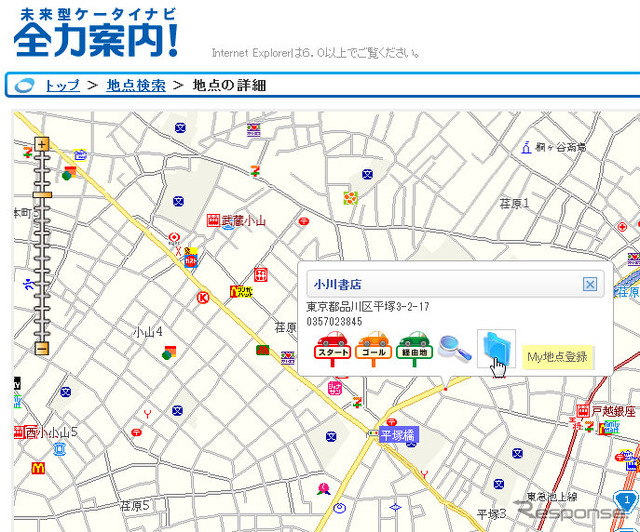
Task: Click the Circle K store icon
Action: 203,297
